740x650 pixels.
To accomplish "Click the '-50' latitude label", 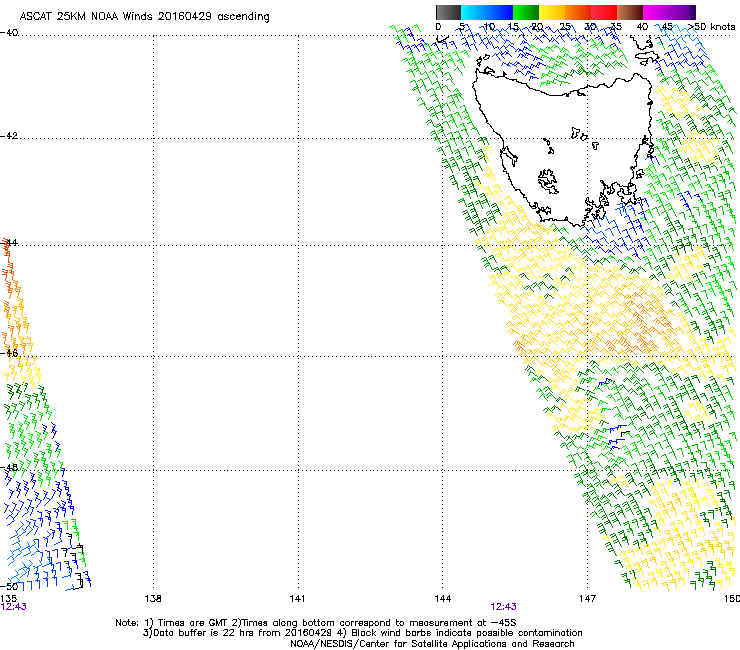I will click(x=9, y=587).
